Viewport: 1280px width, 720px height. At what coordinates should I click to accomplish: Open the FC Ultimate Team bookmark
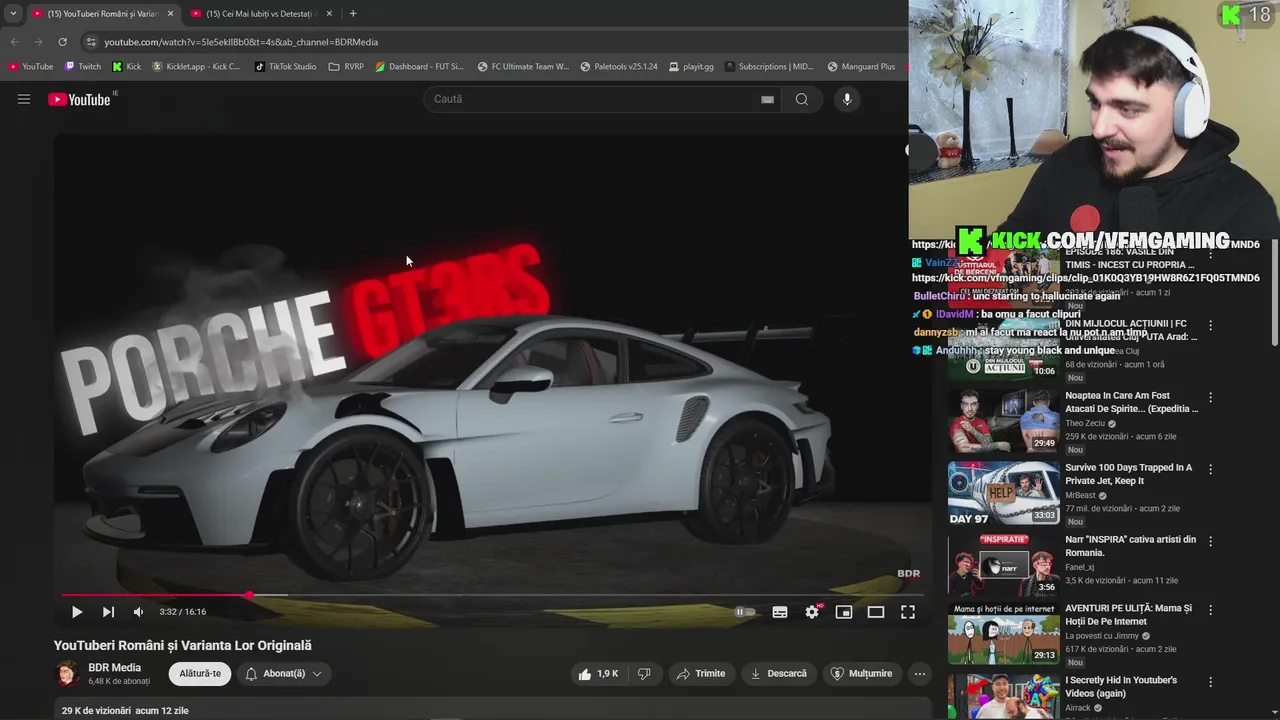(x=524, y=67)
